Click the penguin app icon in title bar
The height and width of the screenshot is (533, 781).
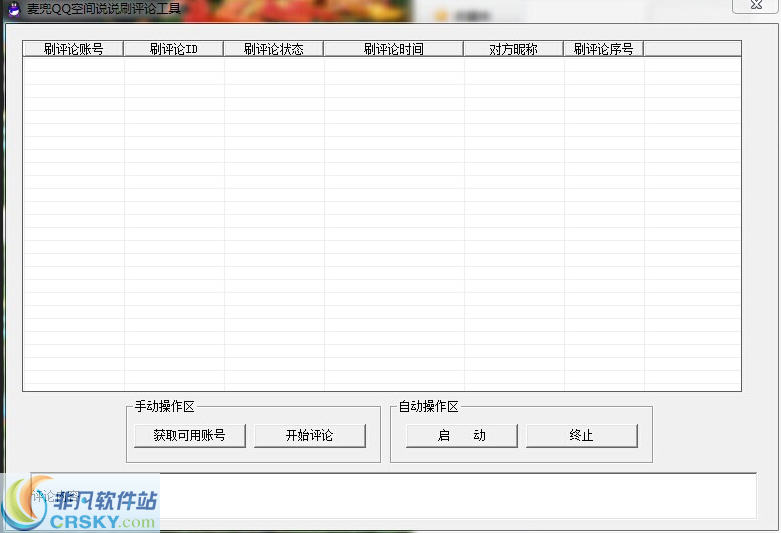pos(14,9)
